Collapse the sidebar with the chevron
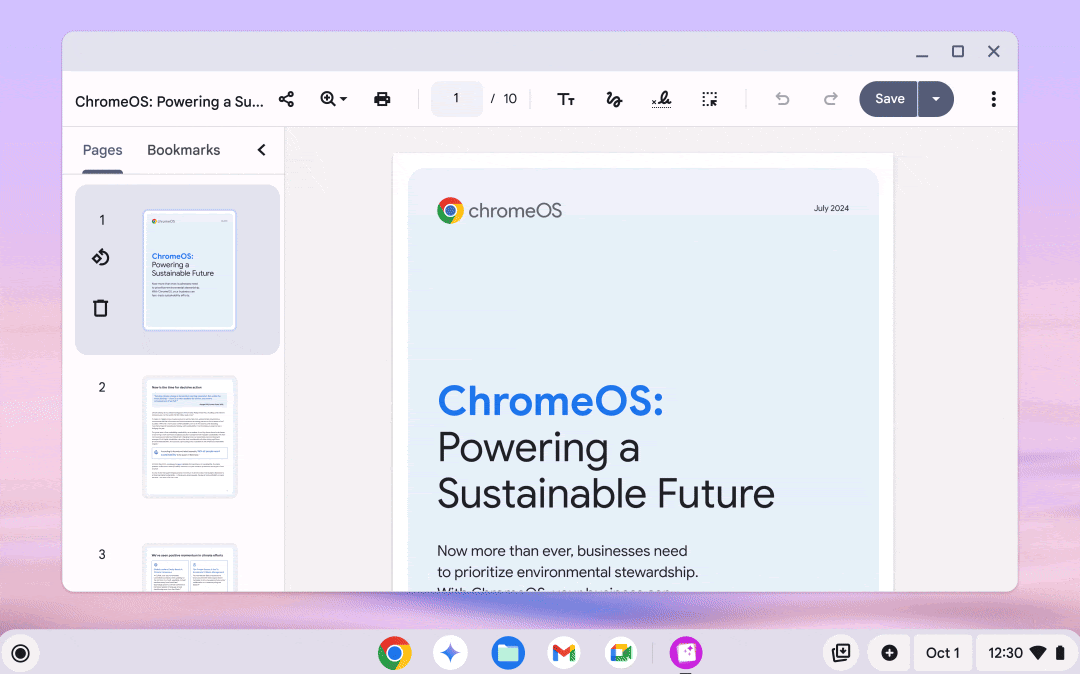 [262, 150]
